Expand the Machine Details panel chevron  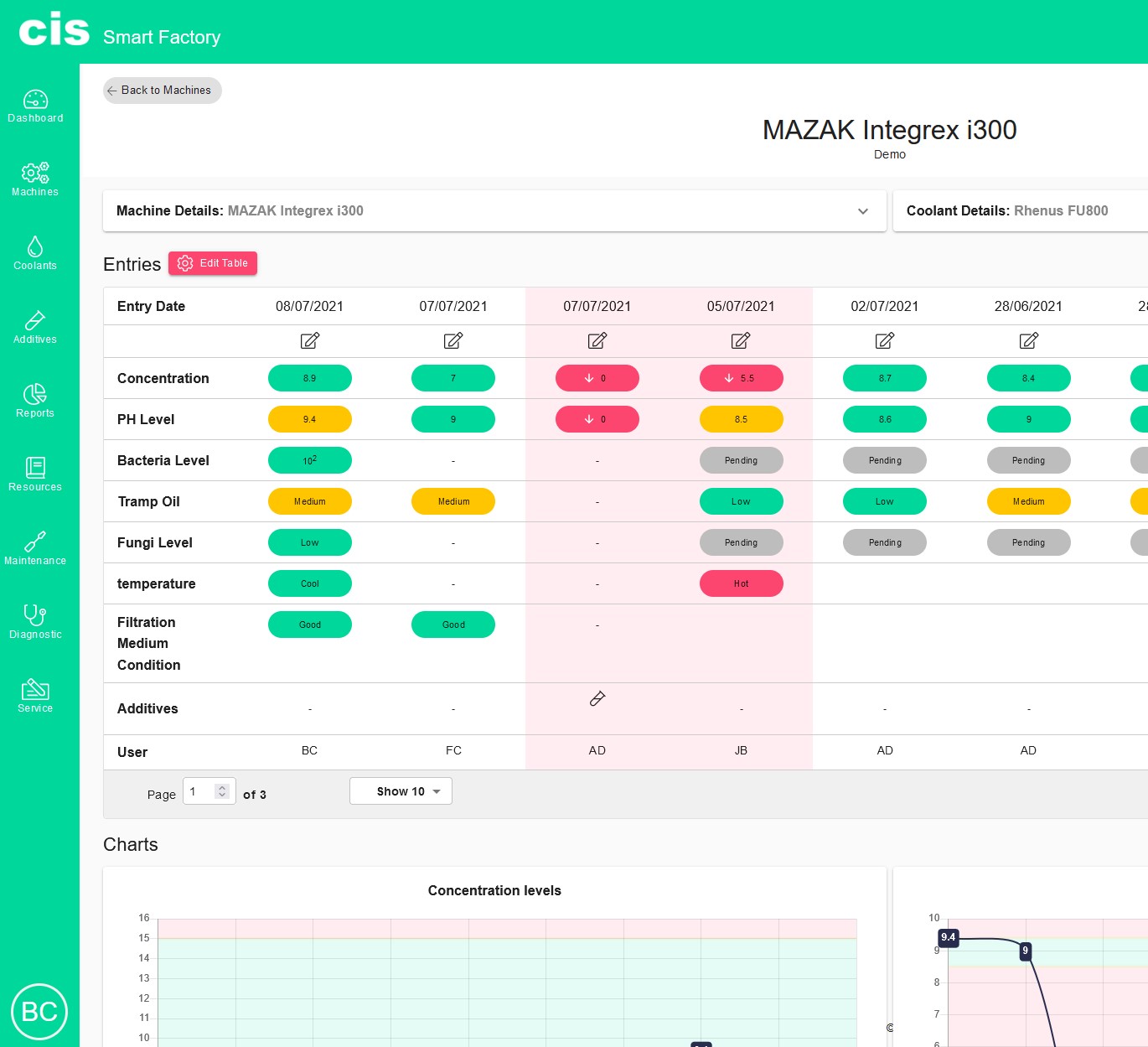(862, 211)
